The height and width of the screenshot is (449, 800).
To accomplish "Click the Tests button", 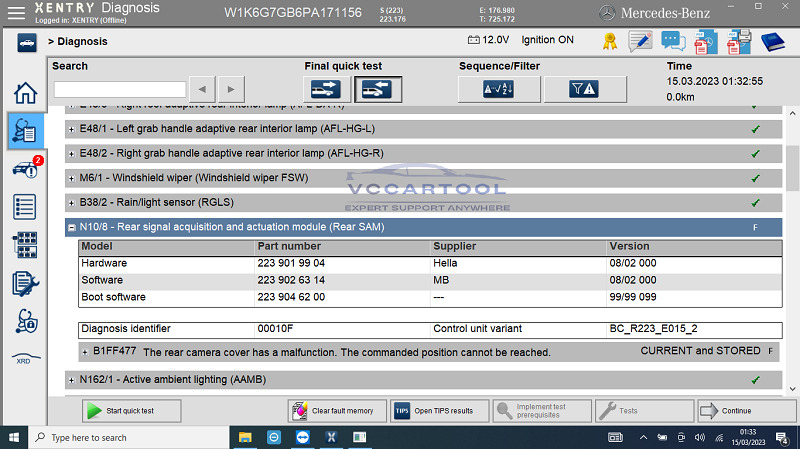I will (x=644, y=411).
